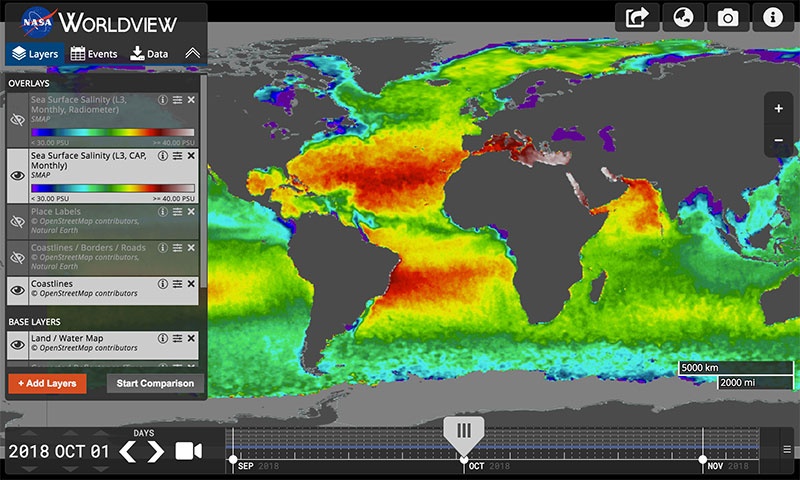Open options for Salinity CAP layer
Viewport: 800px width, 480px height.
177,156
